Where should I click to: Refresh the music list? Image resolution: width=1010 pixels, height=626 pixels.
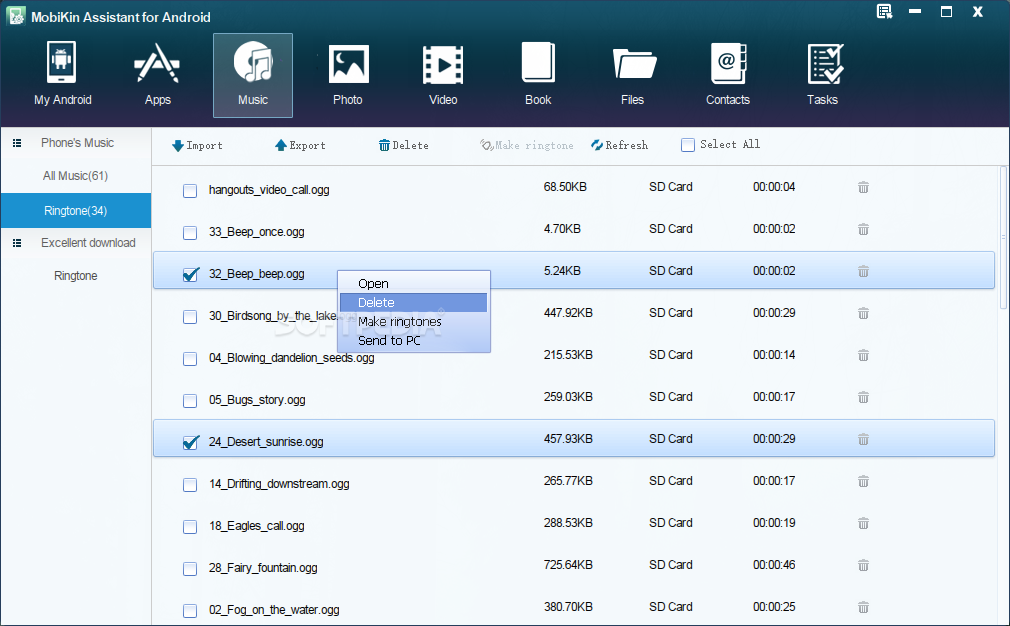[620, 146]
